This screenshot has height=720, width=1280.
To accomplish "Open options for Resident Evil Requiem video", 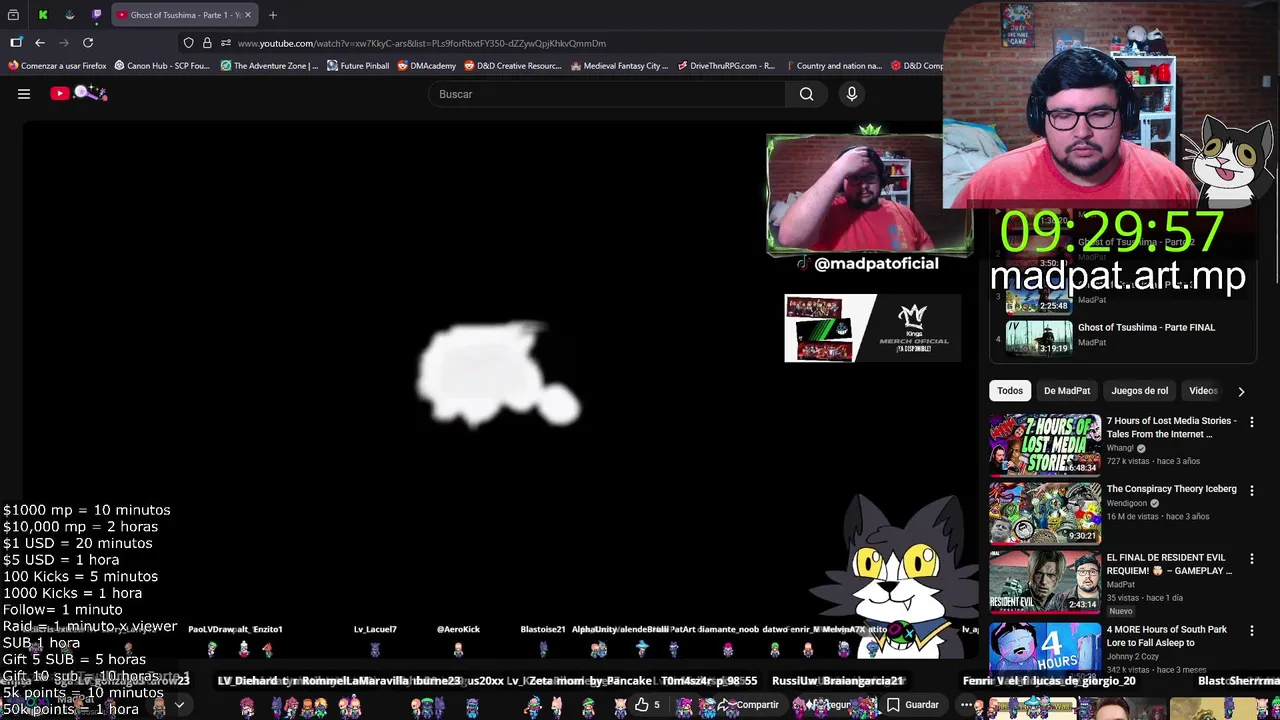I will pos(1251,559).
